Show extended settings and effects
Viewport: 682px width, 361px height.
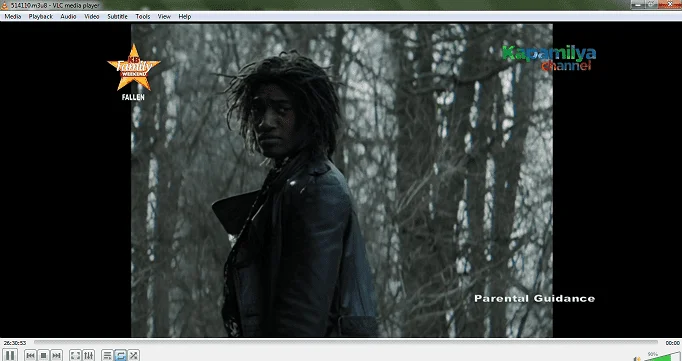(88, 355)
